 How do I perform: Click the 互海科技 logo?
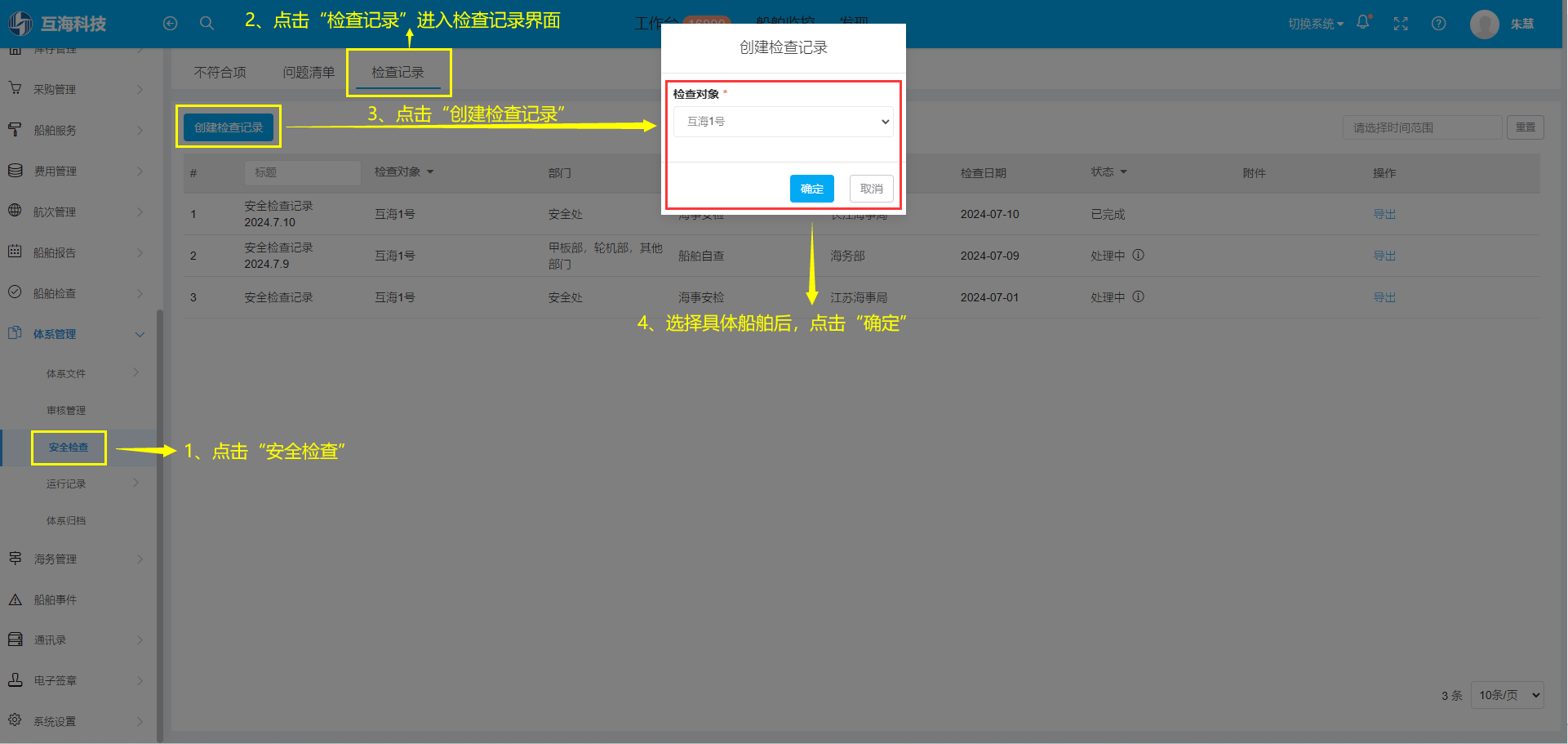point(57,24)
